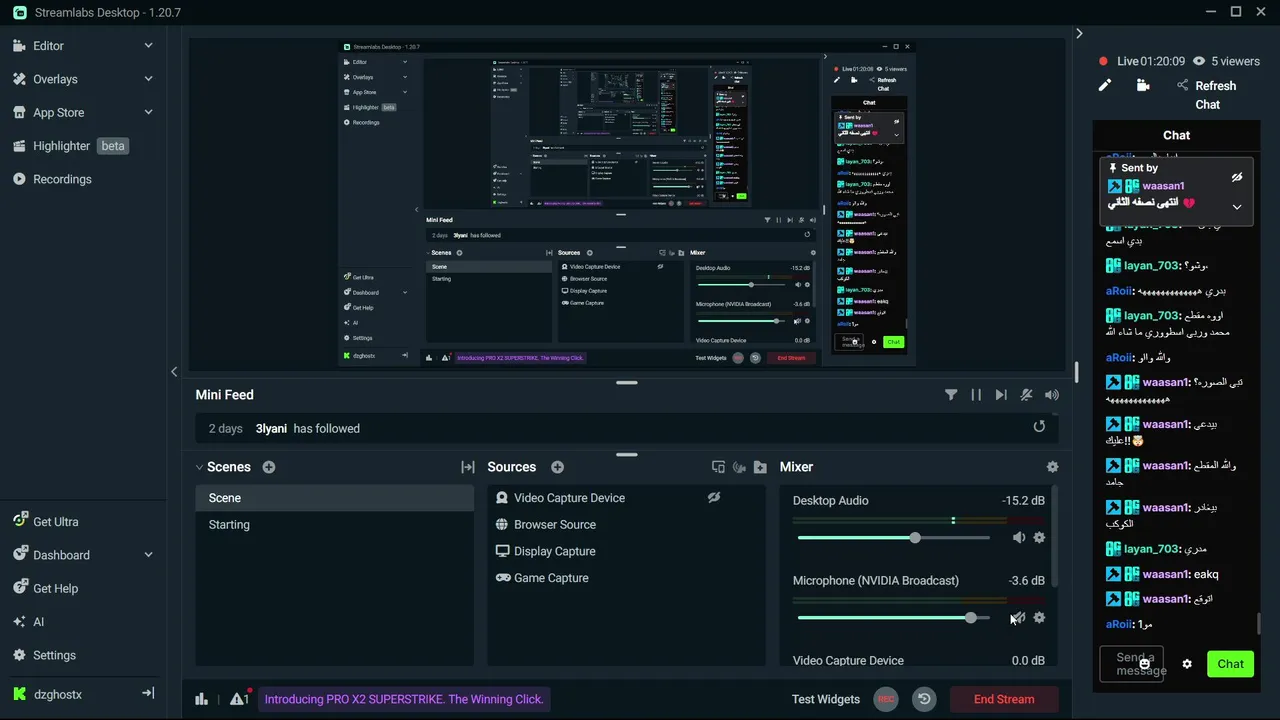Screen dimensions: 1280x720
Task: Replay the 3lyani follow alert
Action: click(x=1039, y=427)
